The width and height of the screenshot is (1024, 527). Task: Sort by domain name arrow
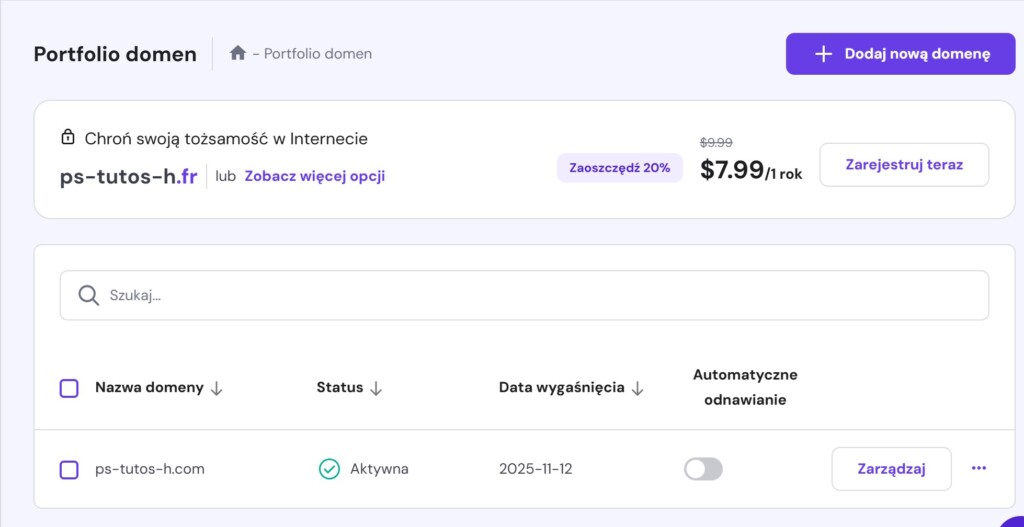tap(217, 389)
